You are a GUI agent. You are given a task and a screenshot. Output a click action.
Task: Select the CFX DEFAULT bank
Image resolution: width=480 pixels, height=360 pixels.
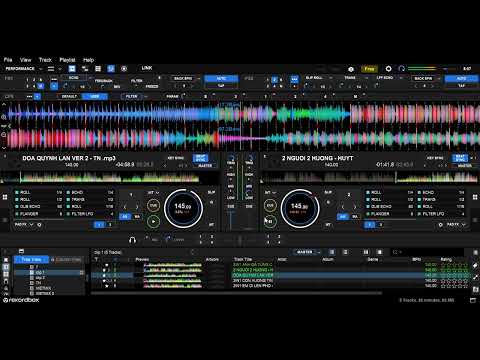69,96
